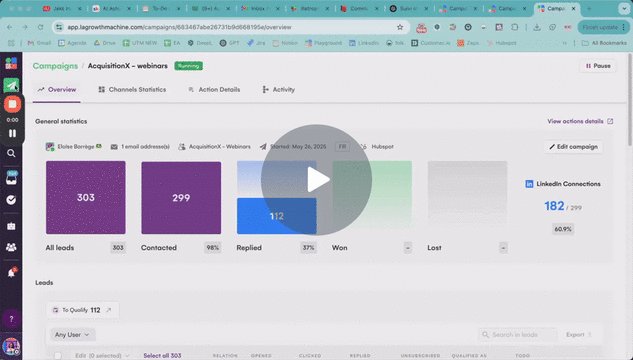This screenshot has height=360, width=633.
Task: Open the Edit (0 selected) dropdown
Action: pyautogui.click(x=102, y=356)
